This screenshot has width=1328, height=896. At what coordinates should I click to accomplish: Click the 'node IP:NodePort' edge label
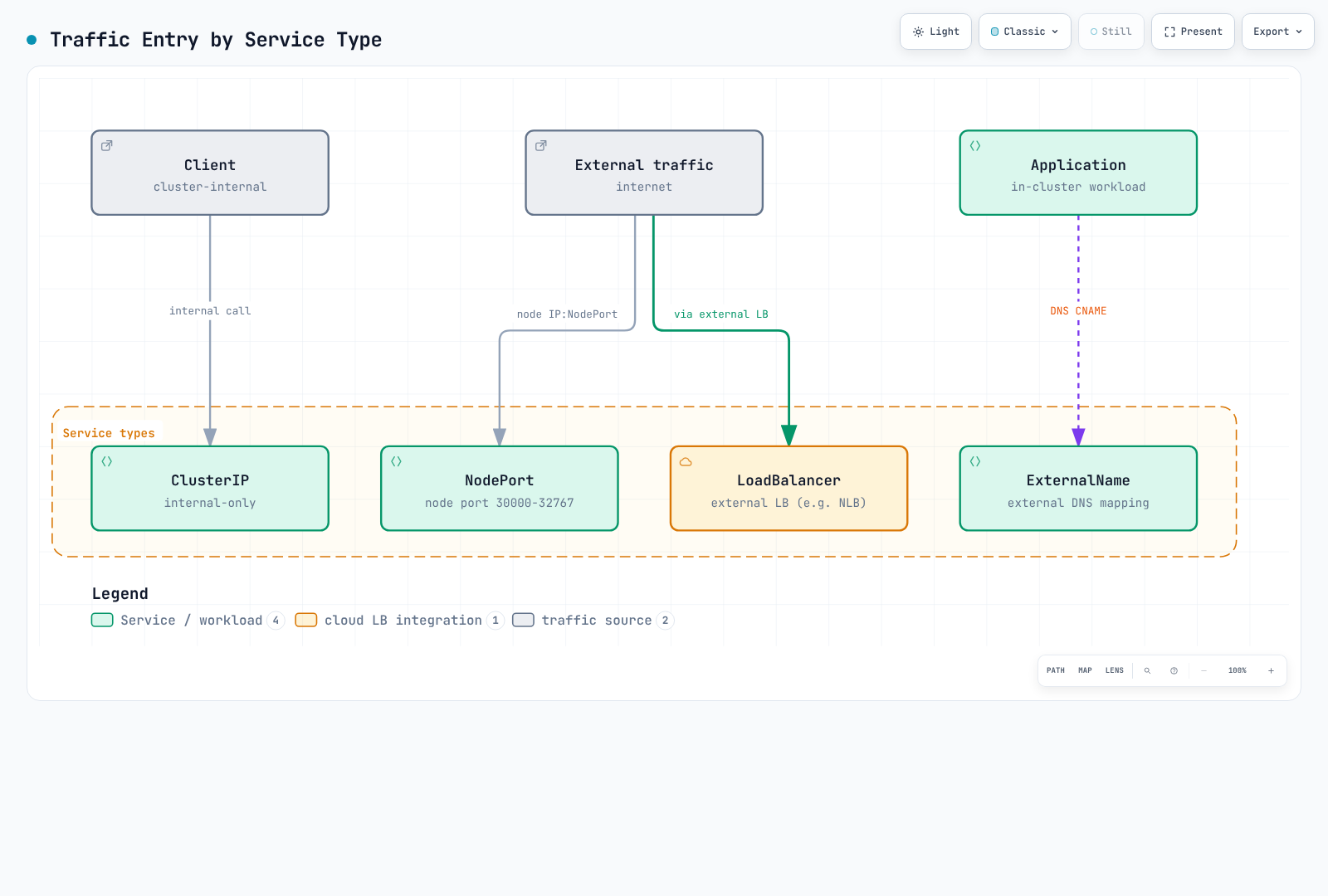tap(567, 314)
